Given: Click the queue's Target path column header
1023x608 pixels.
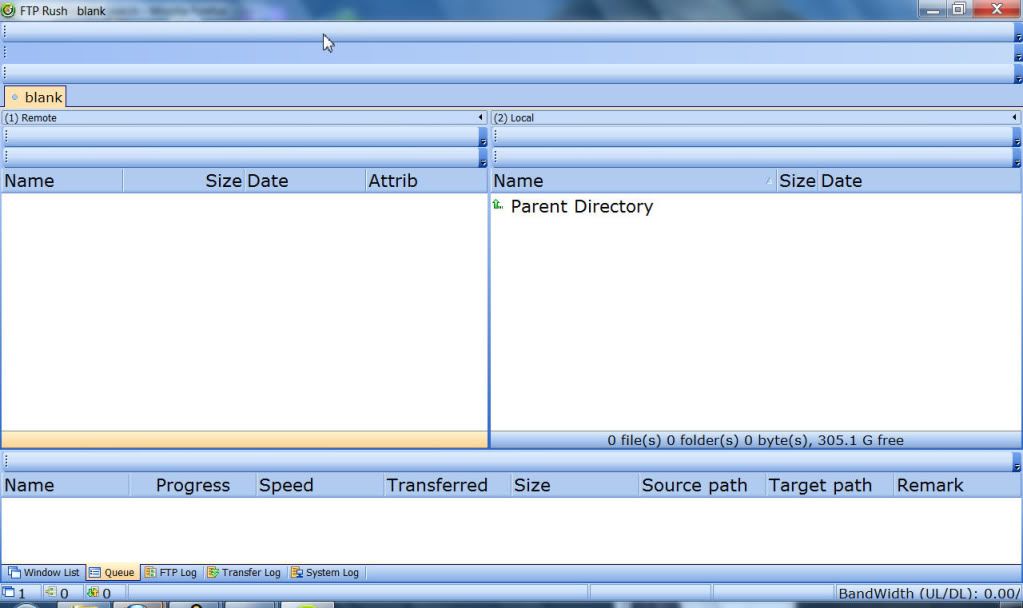Looking at the screenshot, I should click(829, 485).
